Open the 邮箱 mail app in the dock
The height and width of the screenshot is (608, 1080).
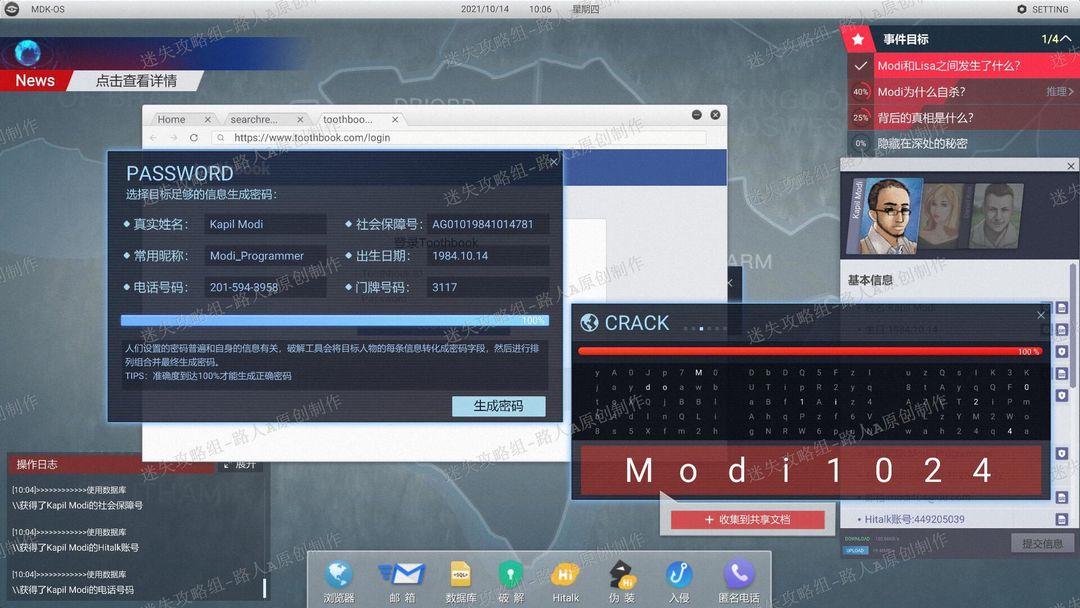(402, 582)
